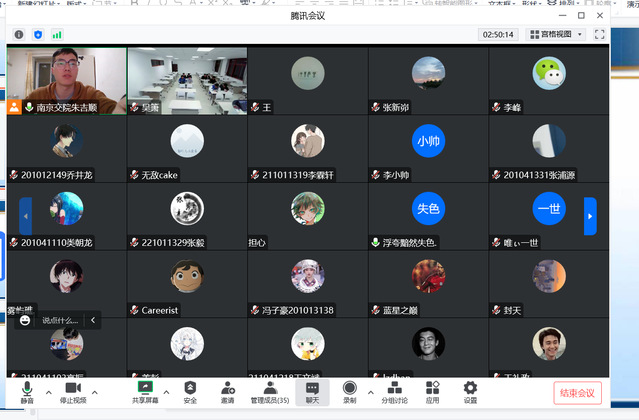Start recording with 录制 button

349,392
